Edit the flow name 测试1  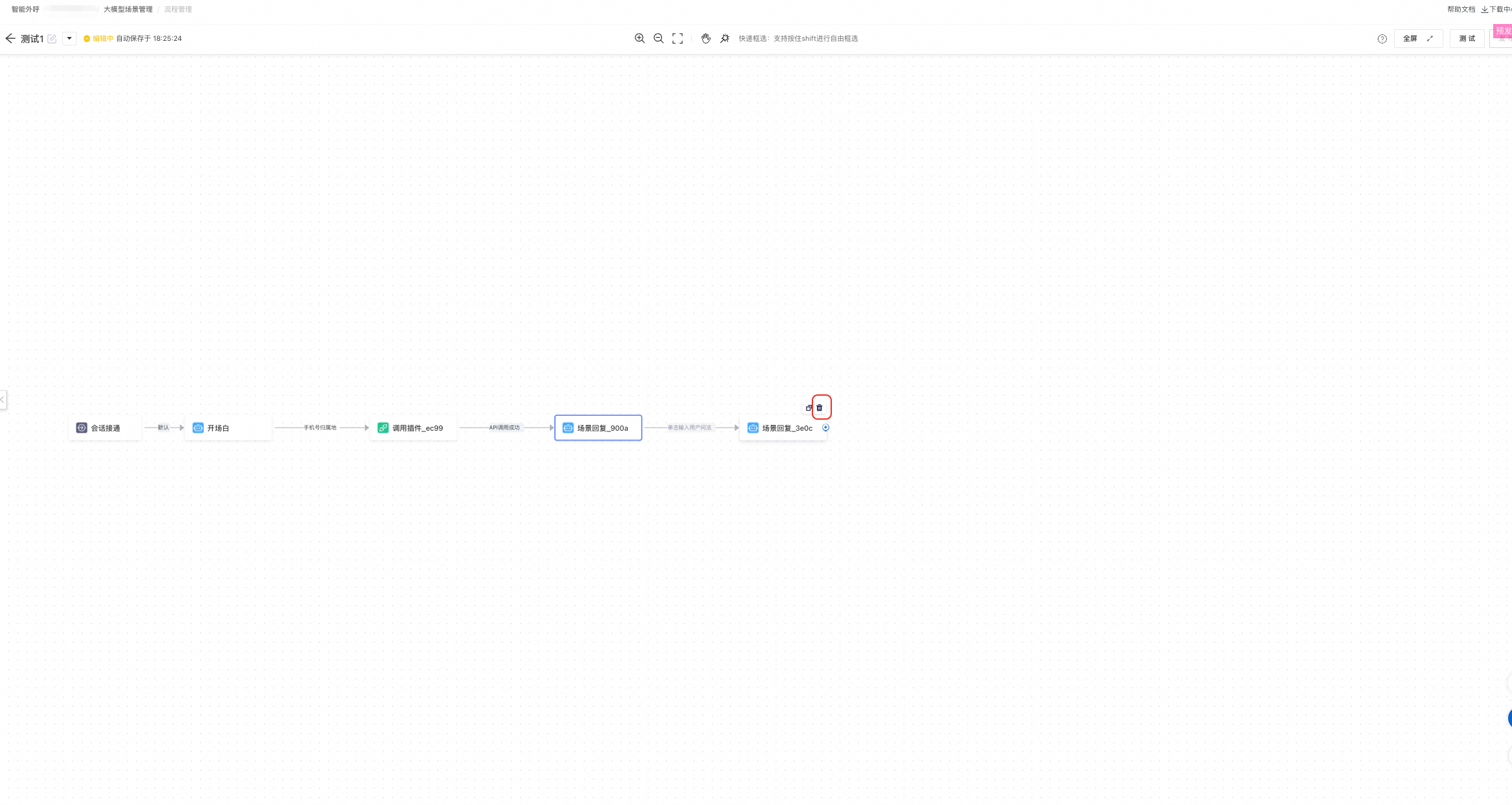pos(52,39)
